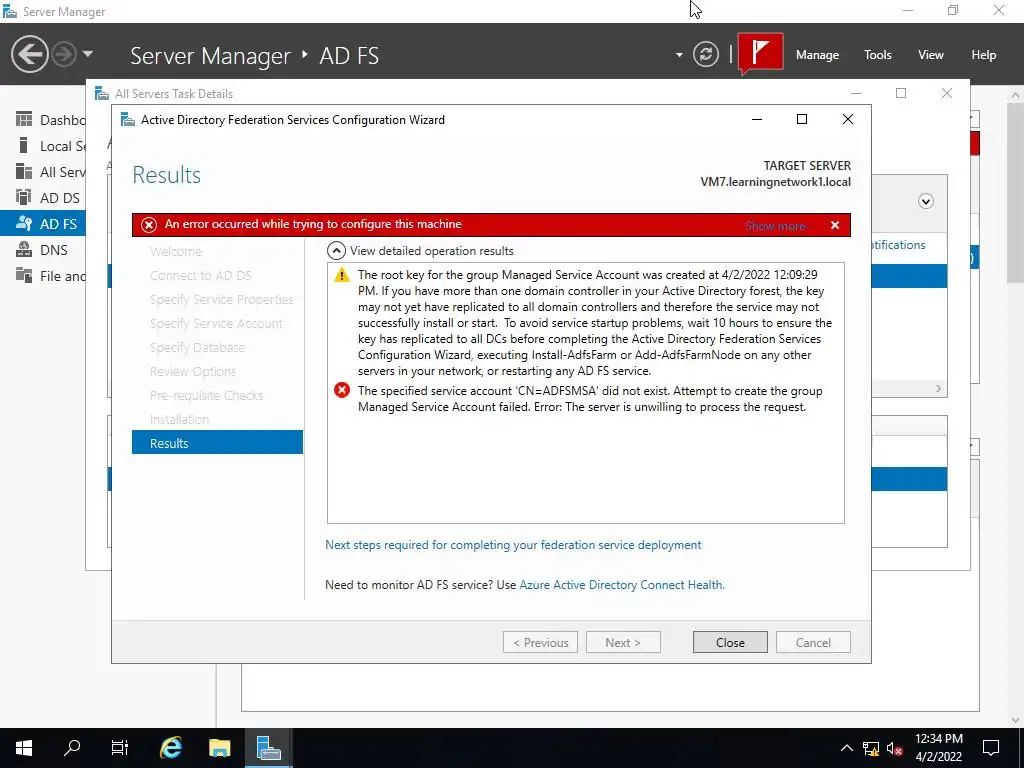Click the refresh icon in Server Manager
Screen dimensions: 1024x768
(x=705, y=54)
